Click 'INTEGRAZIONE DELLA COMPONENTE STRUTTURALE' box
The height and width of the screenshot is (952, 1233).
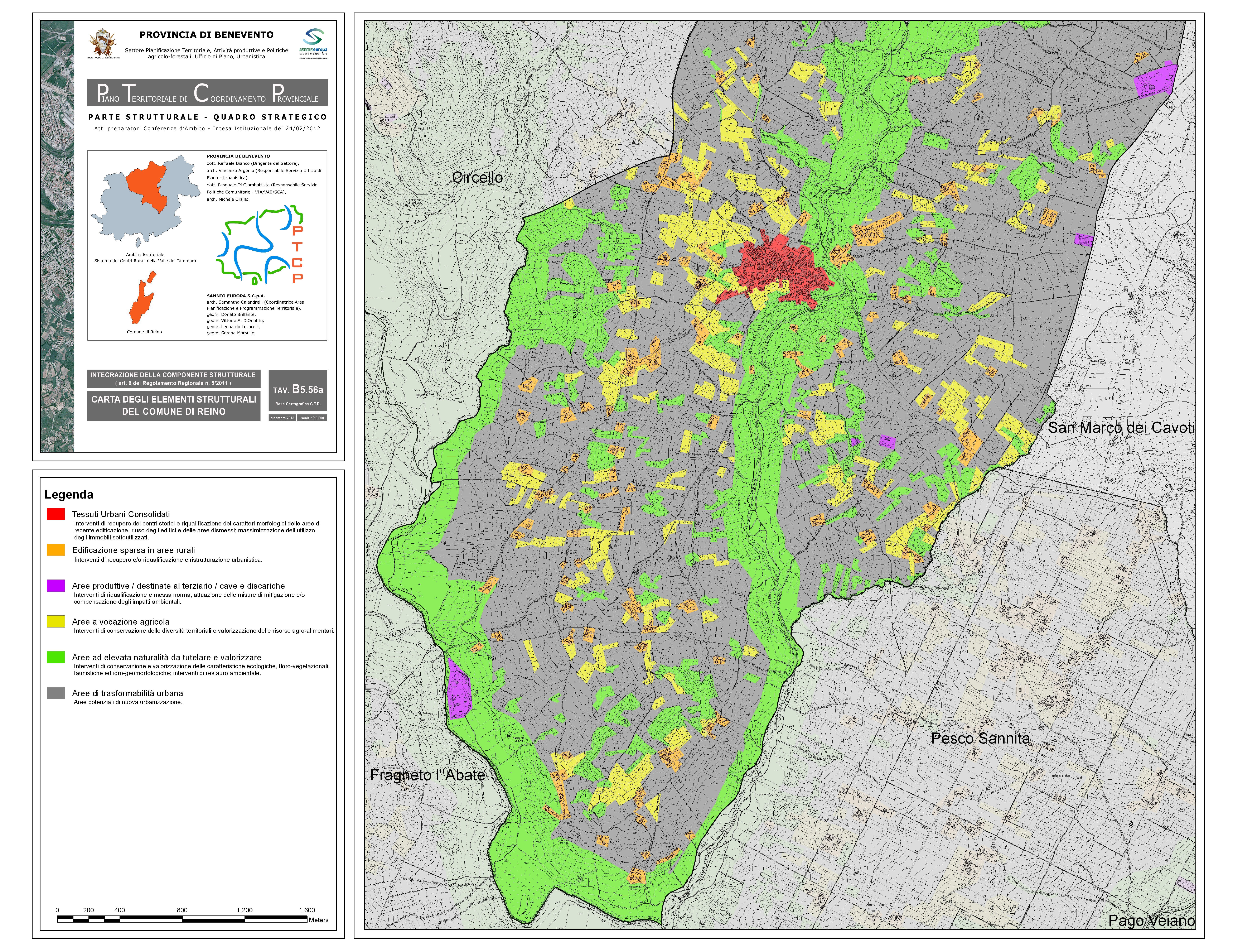173,379
